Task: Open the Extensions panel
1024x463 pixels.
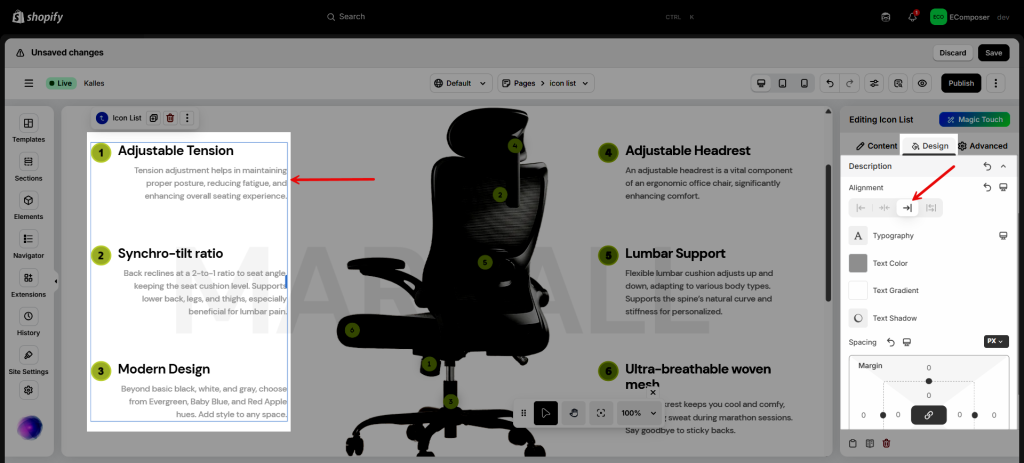Action: (x=28, y=284)
